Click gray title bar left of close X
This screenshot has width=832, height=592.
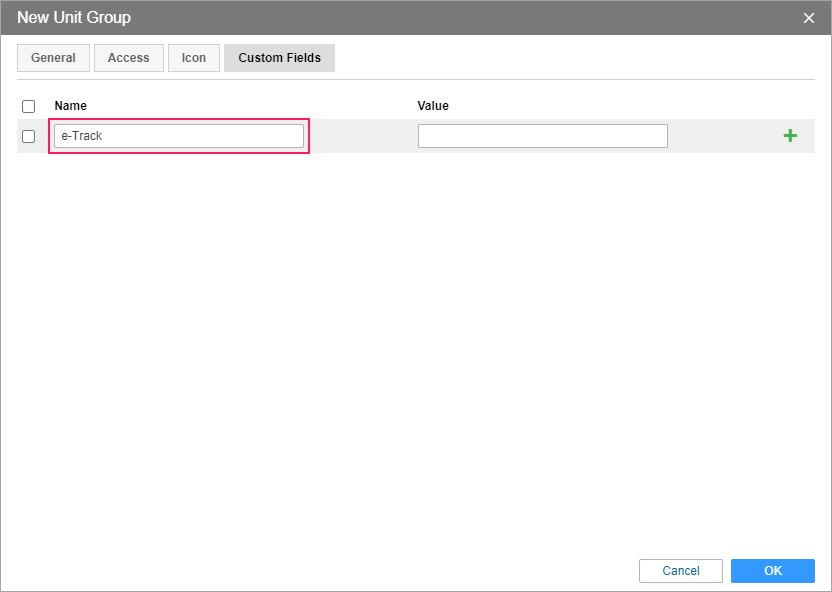tap(467, 18)
